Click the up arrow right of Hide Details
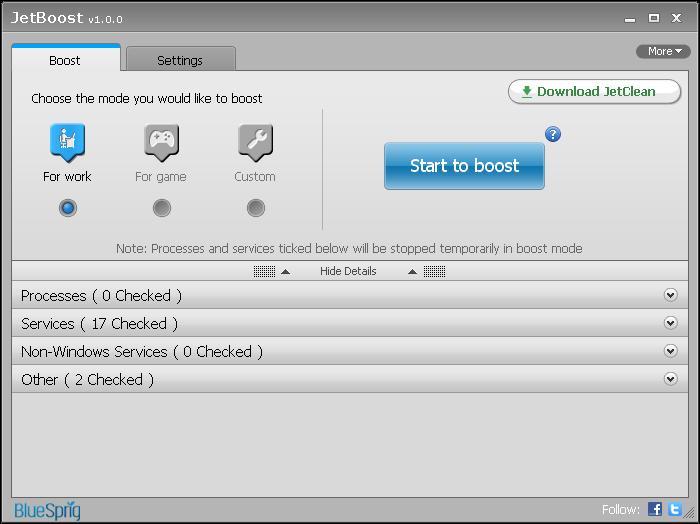 [x=412, y=272]
